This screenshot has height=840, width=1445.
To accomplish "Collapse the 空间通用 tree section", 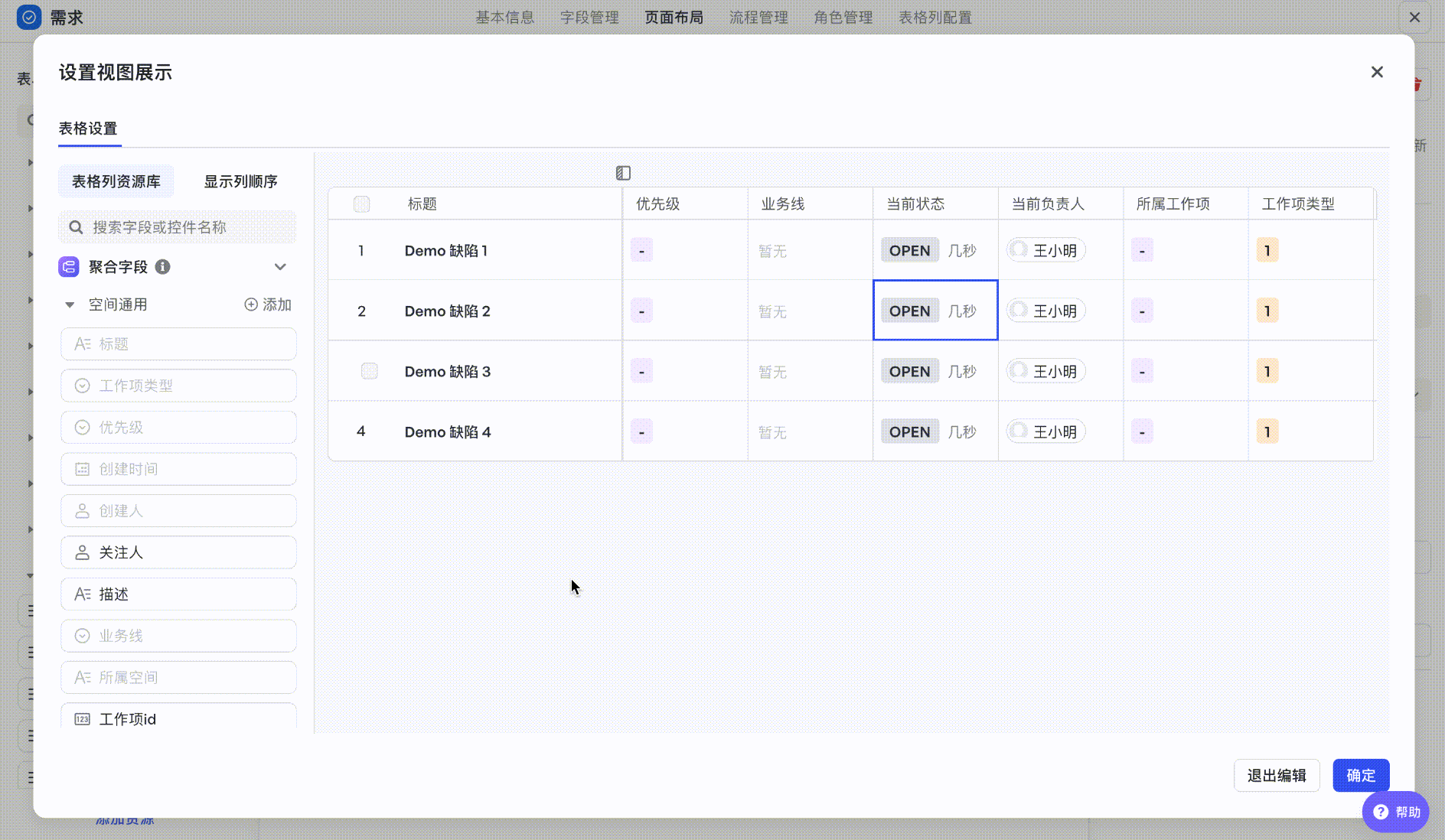I will (70, 304).
